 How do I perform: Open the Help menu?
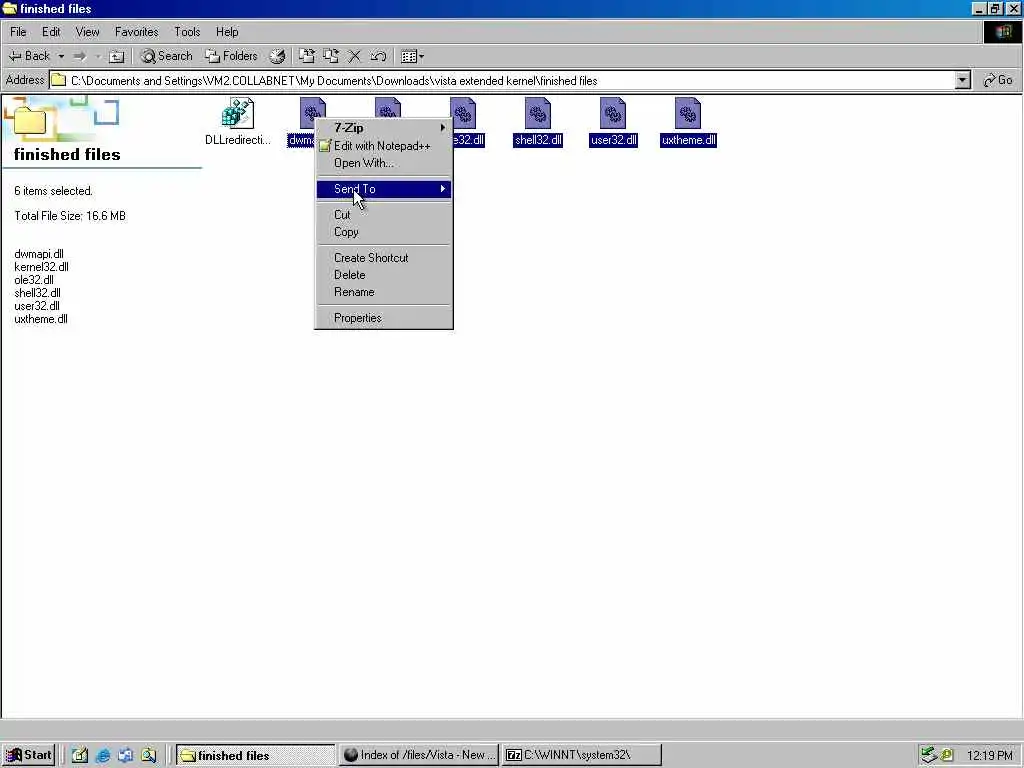click(227, 31)
